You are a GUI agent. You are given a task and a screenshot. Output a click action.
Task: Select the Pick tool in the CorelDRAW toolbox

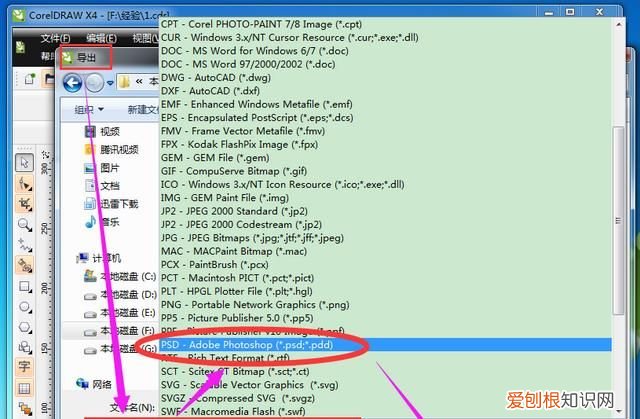[x=24, y=163]
